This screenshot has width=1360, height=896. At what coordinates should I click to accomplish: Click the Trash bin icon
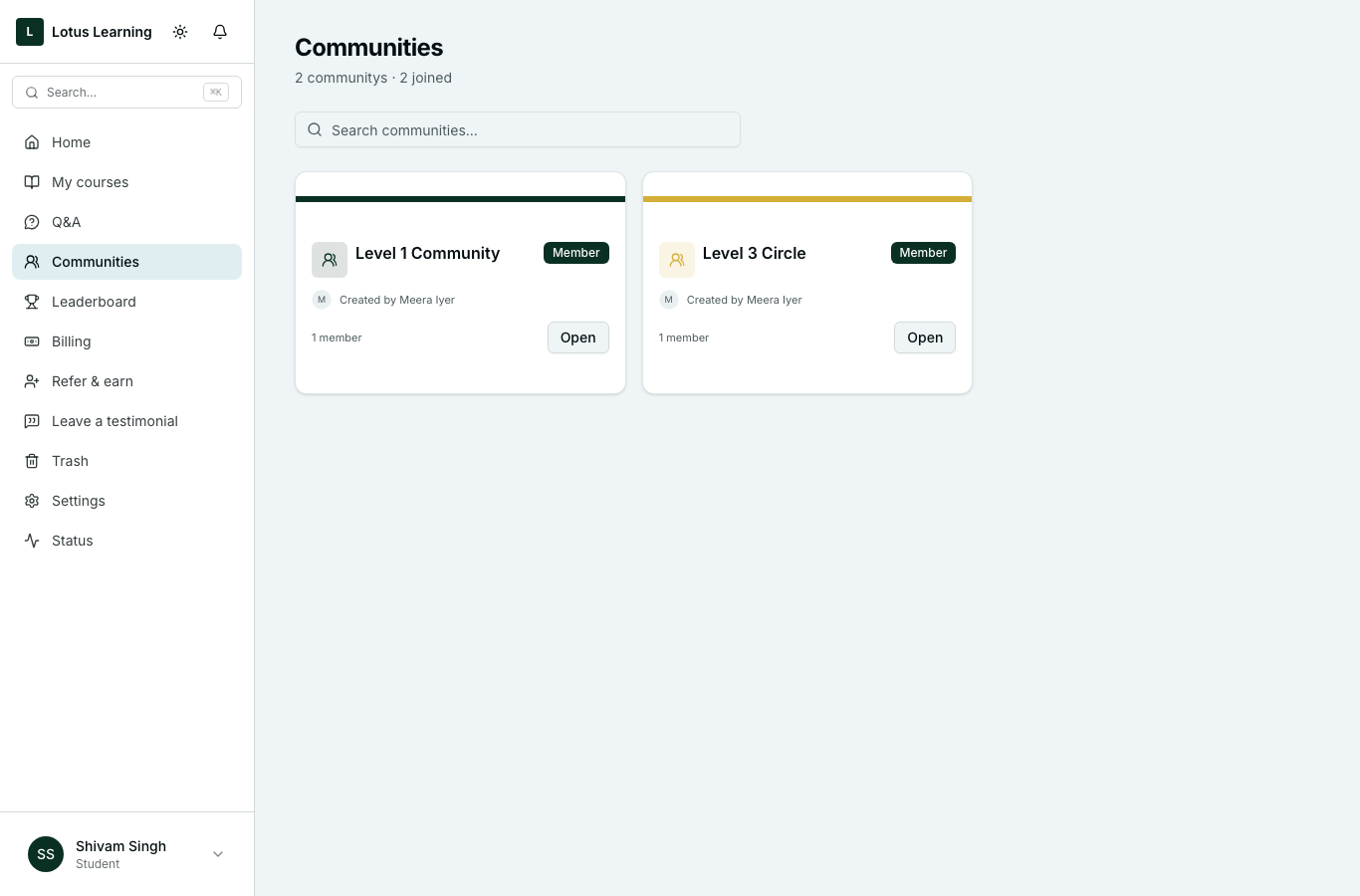32,461
